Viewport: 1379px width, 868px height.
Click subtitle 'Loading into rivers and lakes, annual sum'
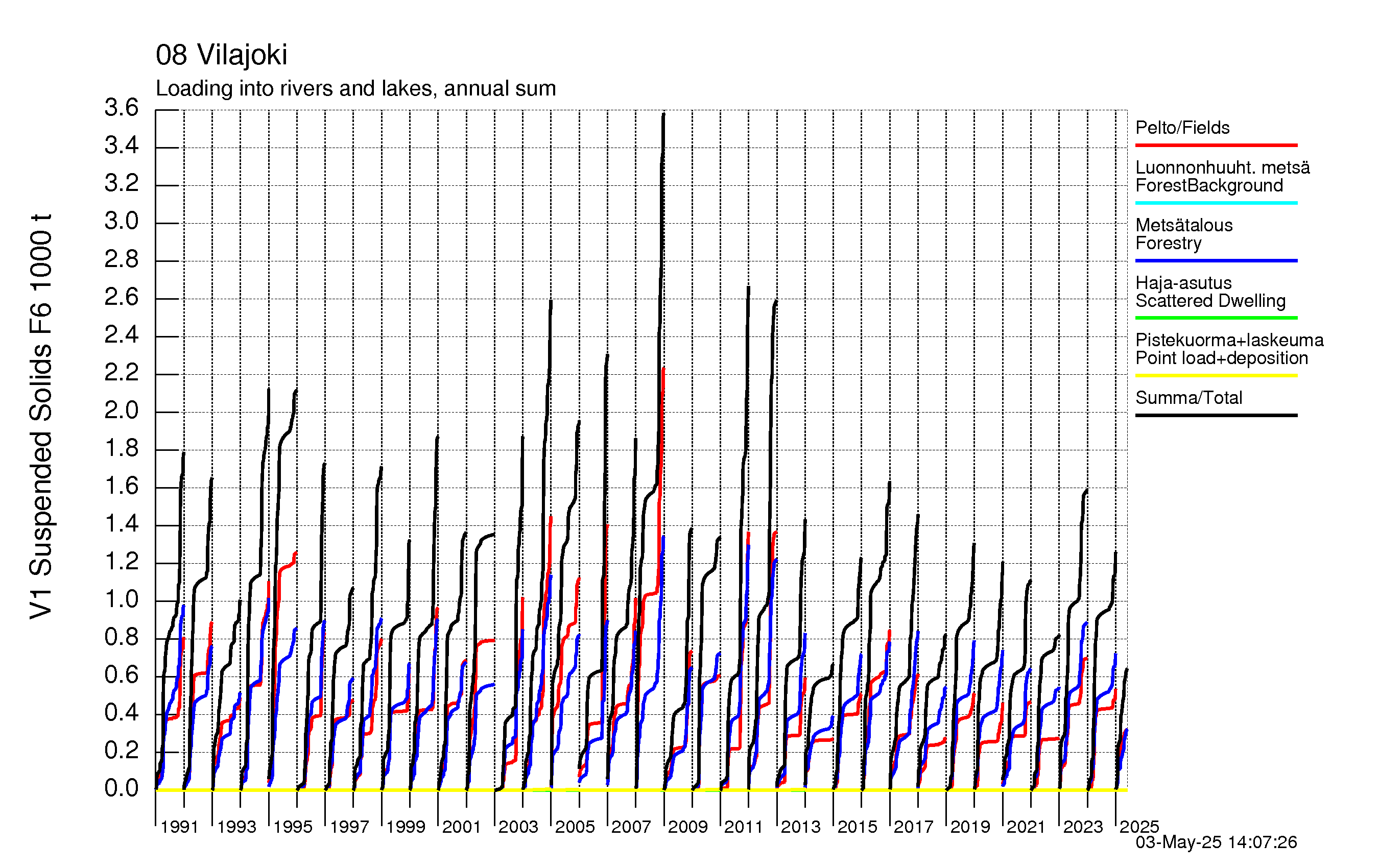[355, 89]
